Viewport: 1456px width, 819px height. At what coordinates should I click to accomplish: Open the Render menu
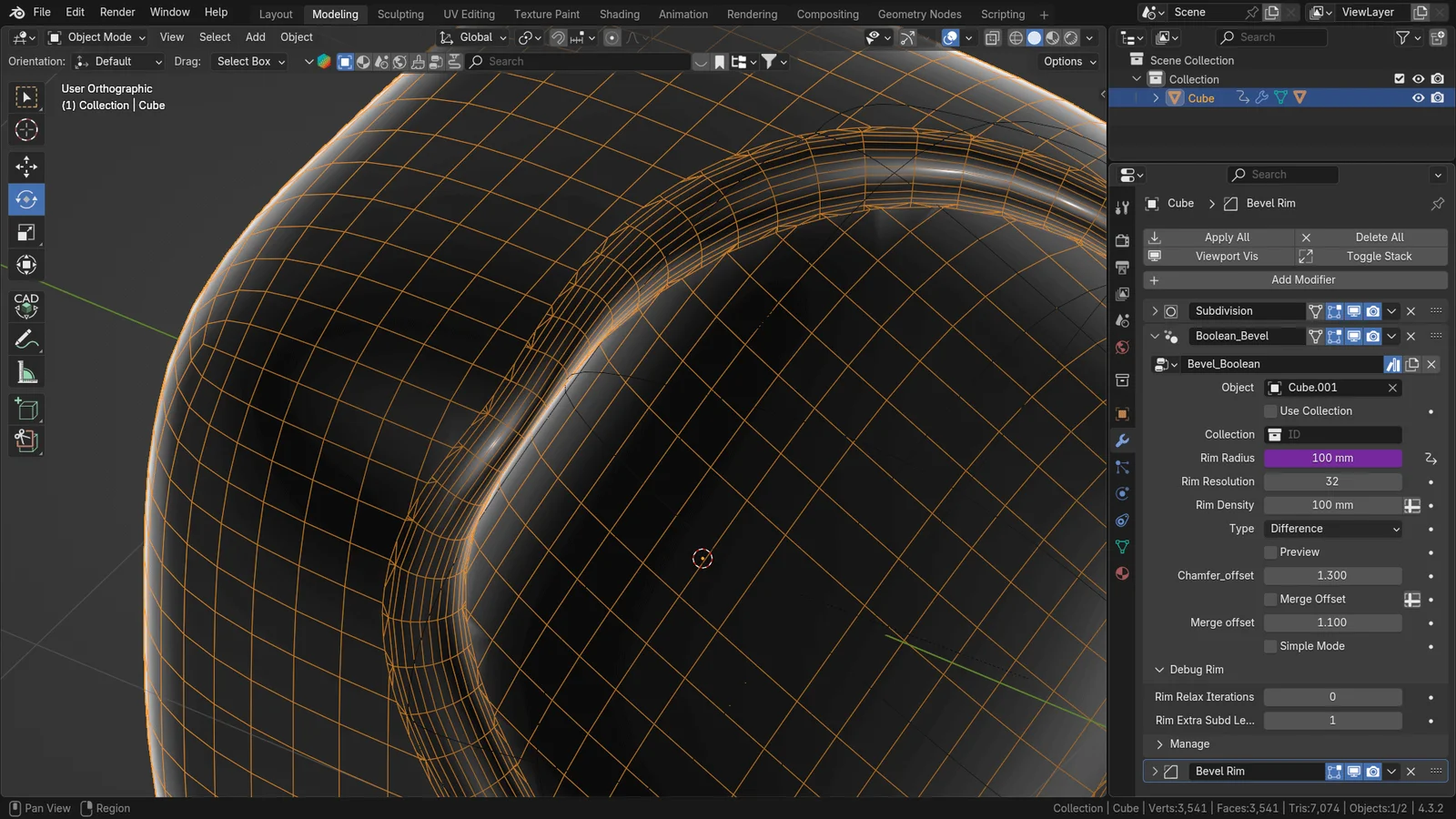click(x=116, y=12)
